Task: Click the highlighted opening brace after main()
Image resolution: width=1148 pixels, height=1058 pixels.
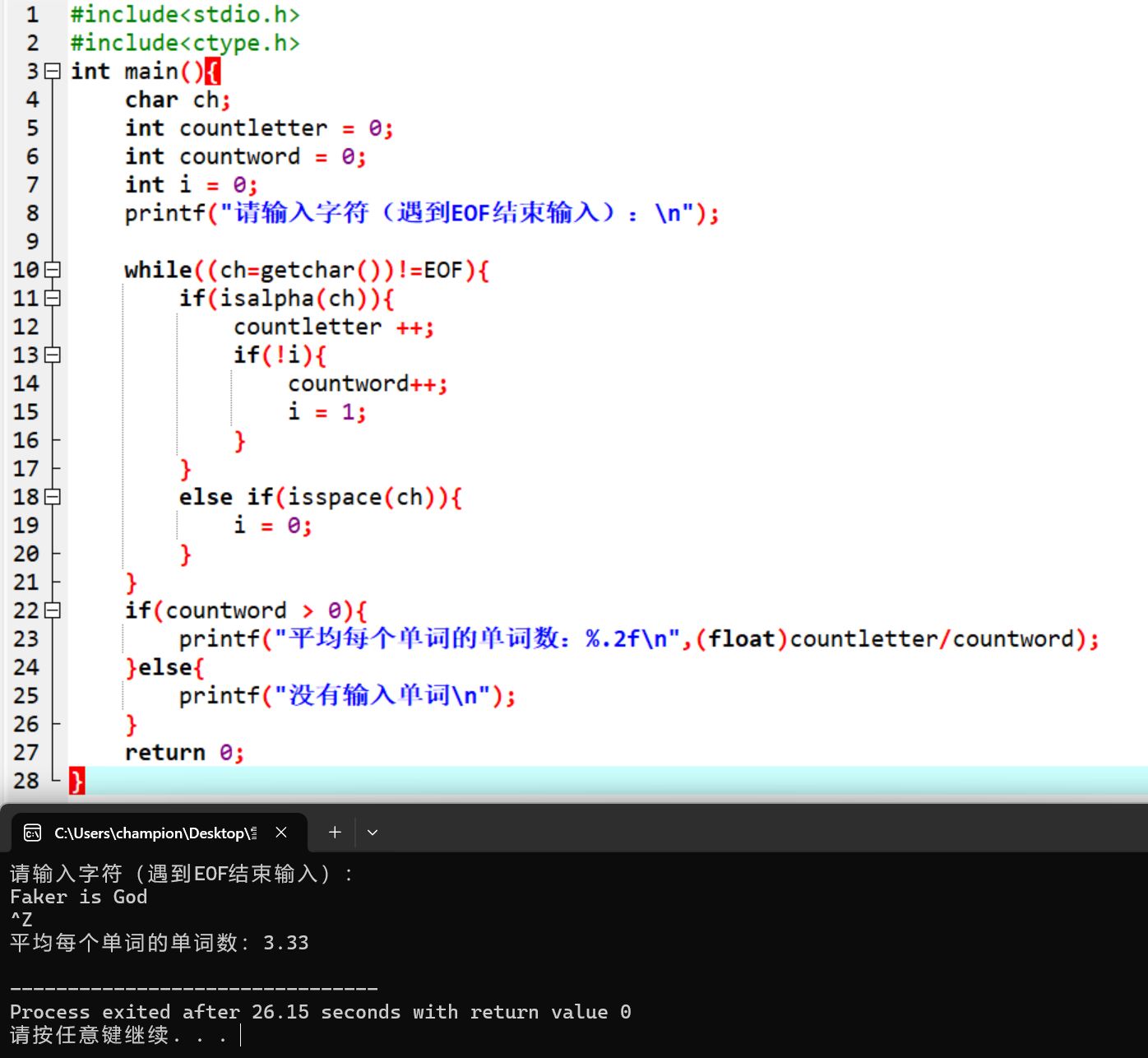Action: (213, 72)
